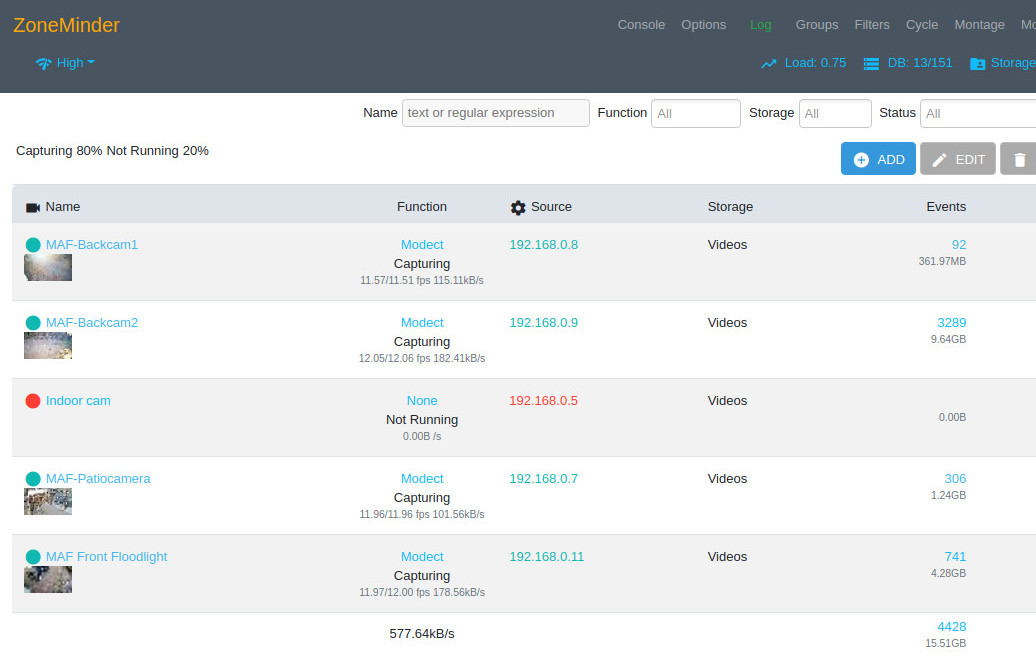Screen dimensions: 1036x672
Task: Open the Function filter dropdown
Action: (696, 113)
